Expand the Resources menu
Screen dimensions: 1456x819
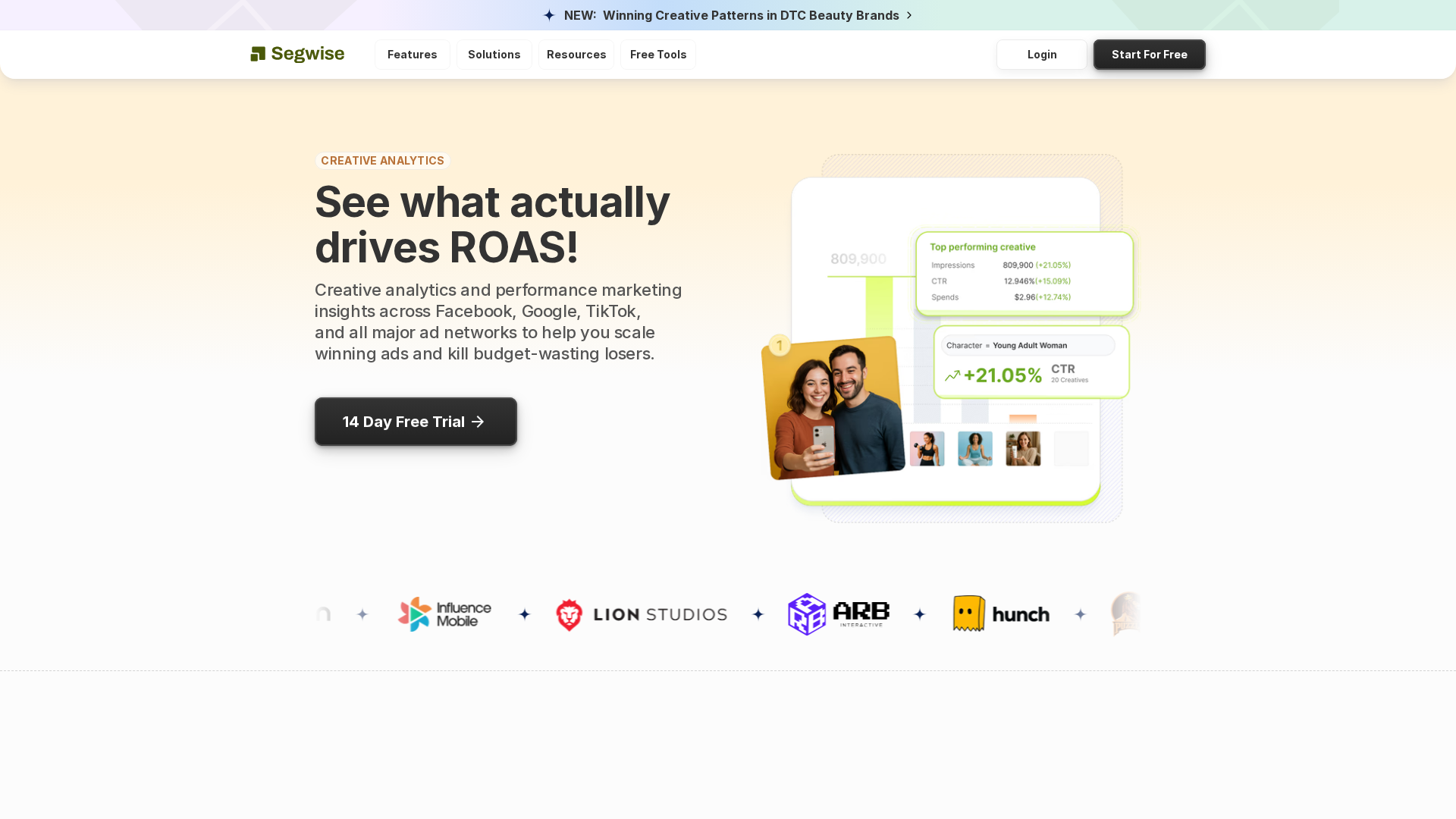click(x=576, y=54)
